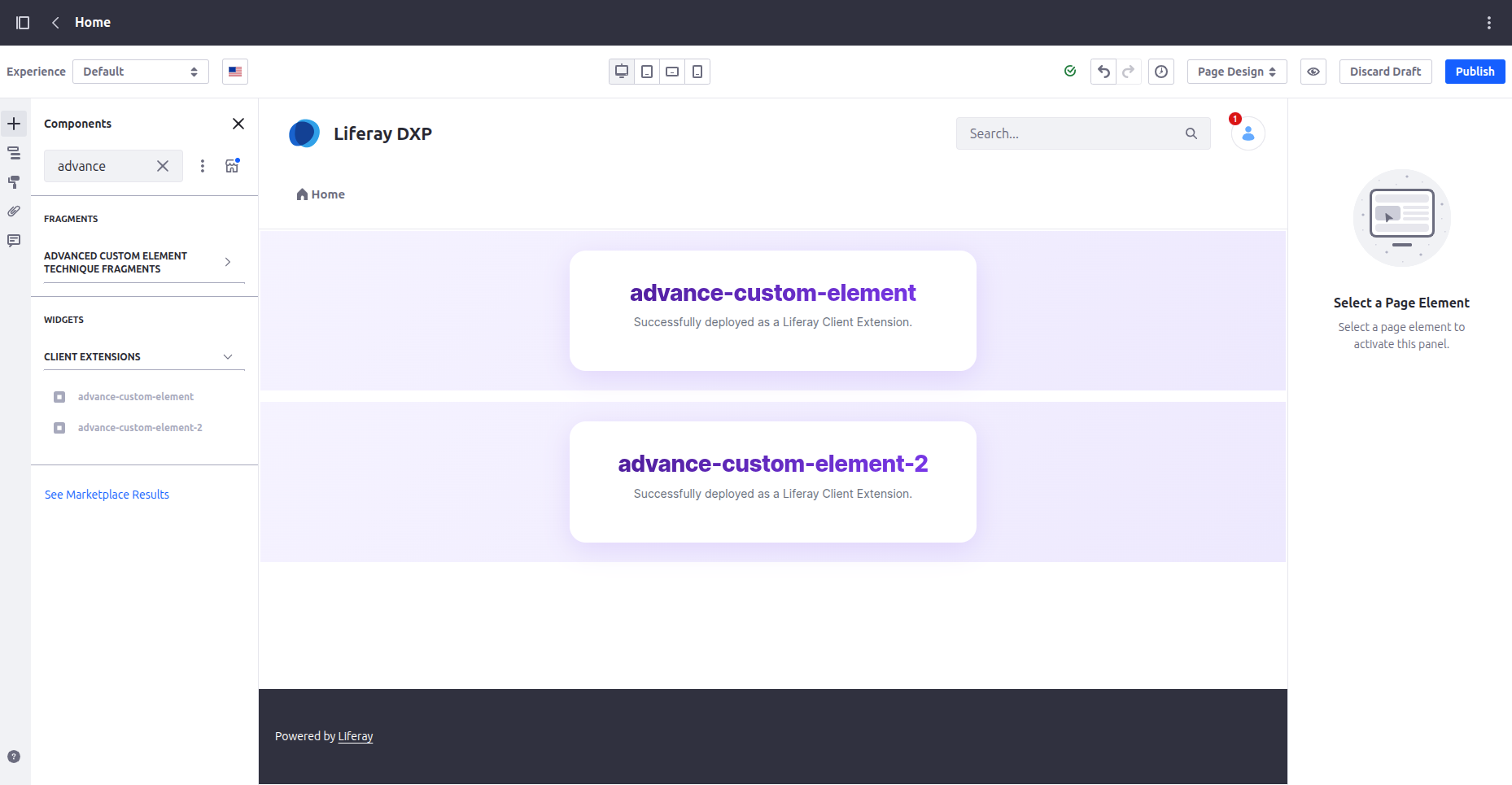Toggle the product menu sidebar icon

(23, 23)
